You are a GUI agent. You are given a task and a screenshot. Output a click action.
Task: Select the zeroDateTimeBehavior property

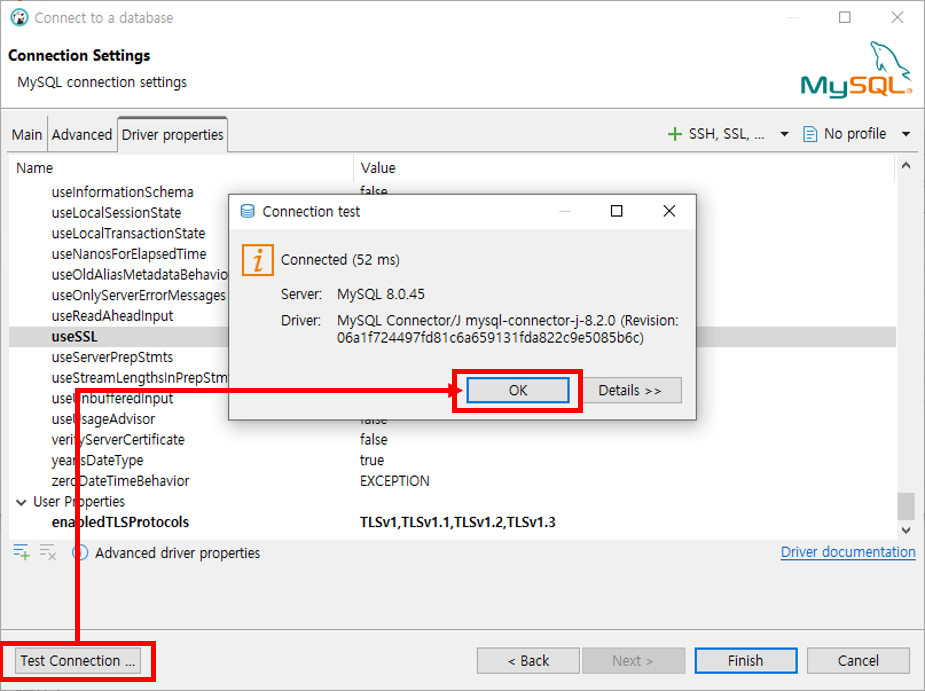point(120,482)
